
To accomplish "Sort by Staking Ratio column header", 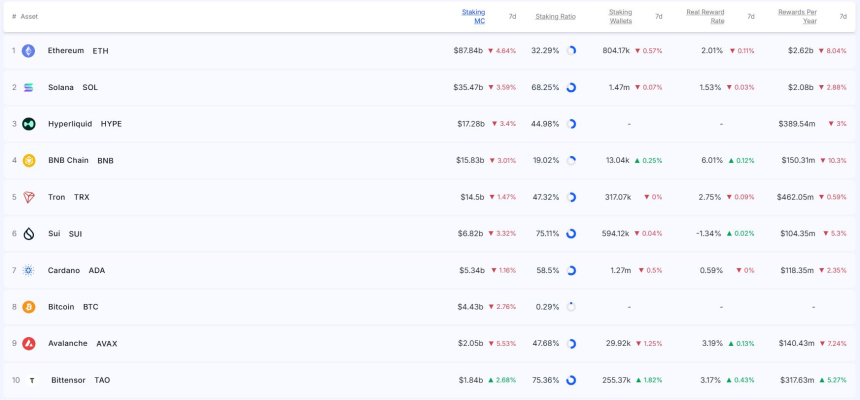I will point(555,17).
